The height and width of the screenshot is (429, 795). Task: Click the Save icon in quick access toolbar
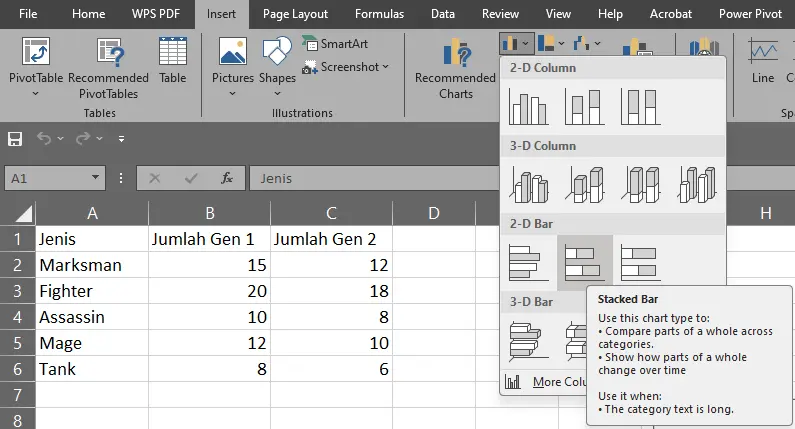pyautogui.click(x=15, y=138)
